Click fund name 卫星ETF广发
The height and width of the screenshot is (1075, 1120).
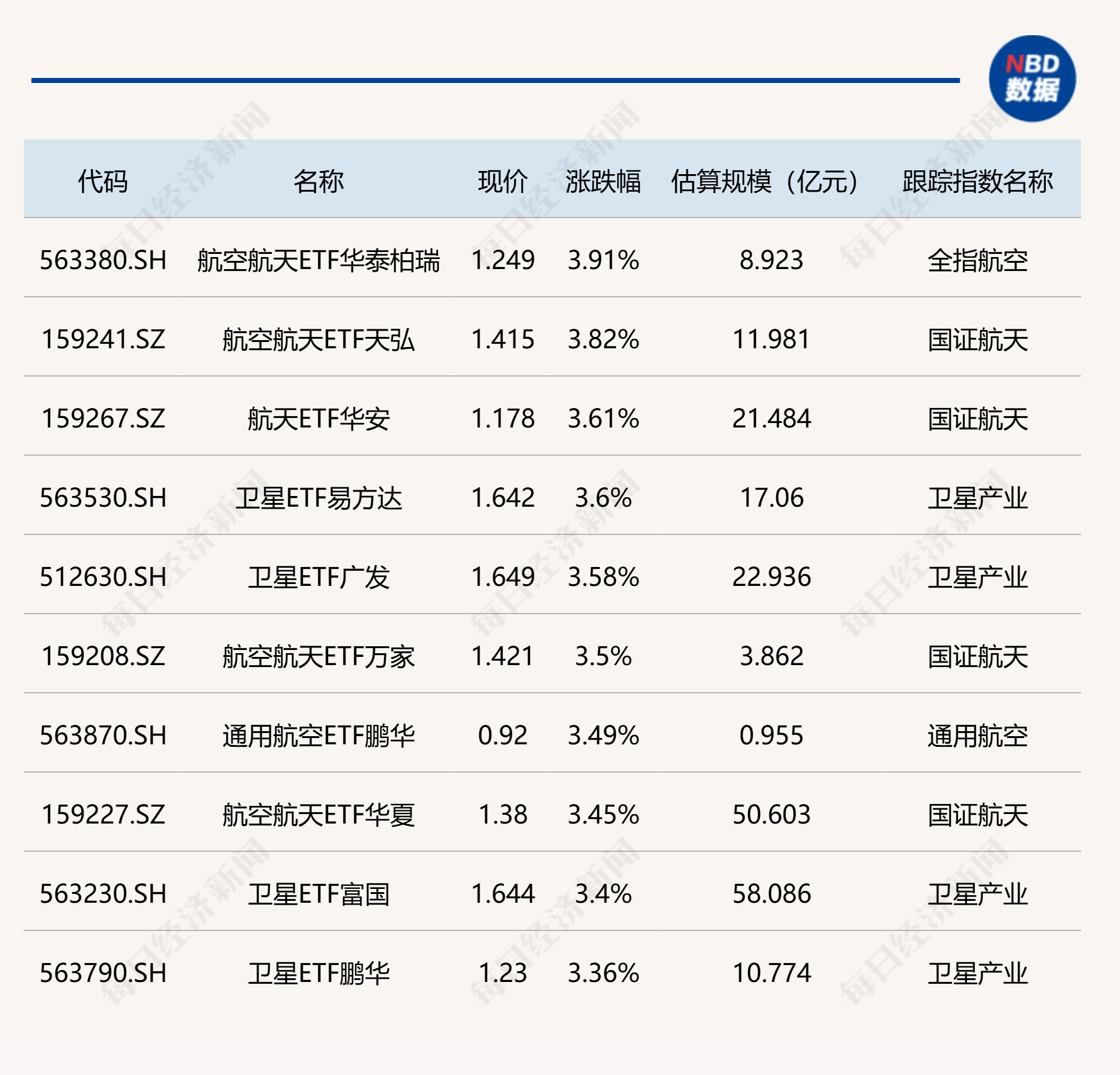[x=319, y=577]
